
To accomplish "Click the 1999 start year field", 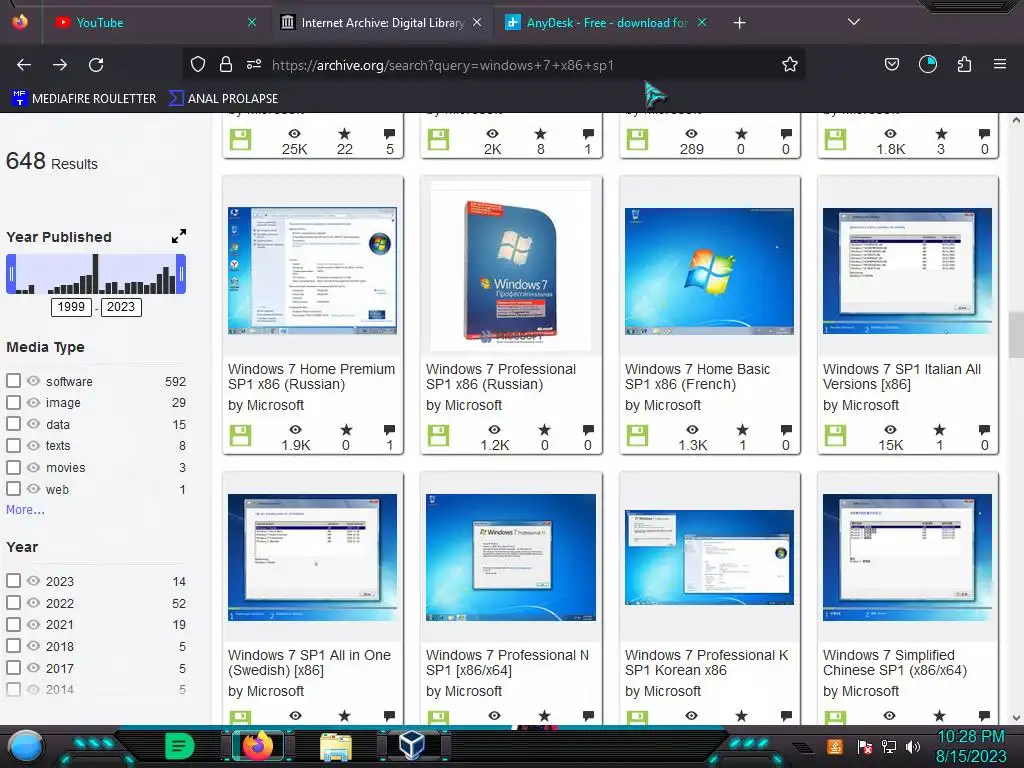I will point(71,307).
